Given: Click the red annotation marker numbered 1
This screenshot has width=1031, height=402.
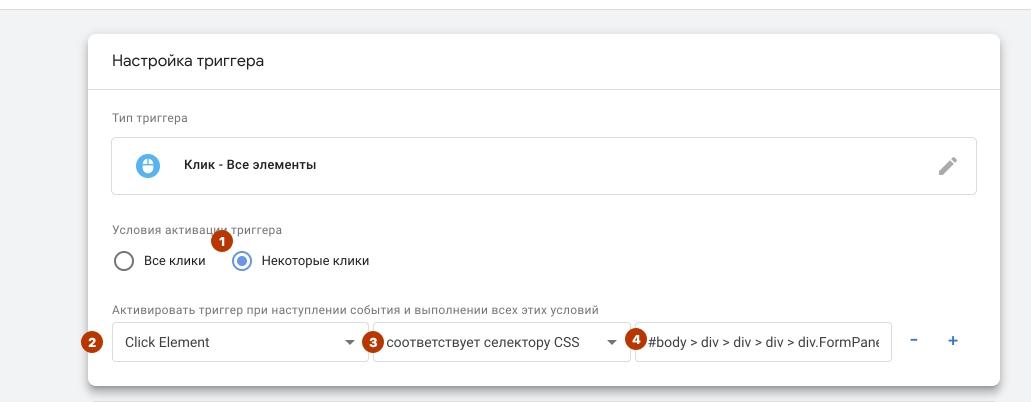Looking at the screenshot, I should click(x=222, y=242).
